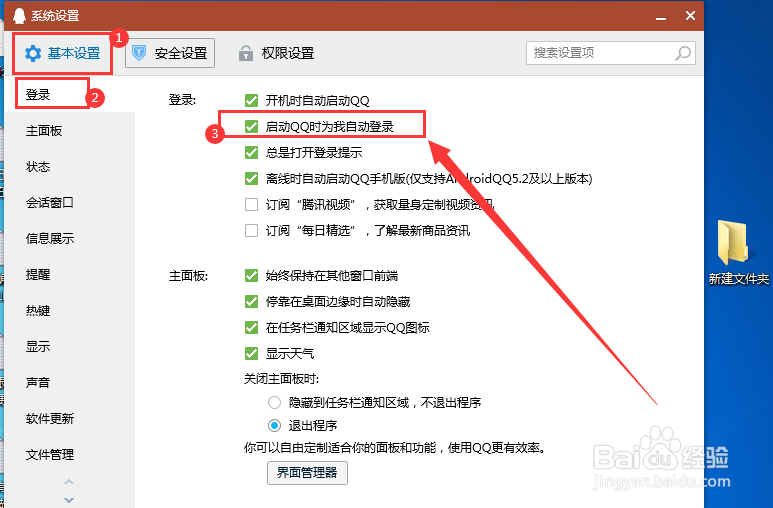The height and width of the screenshot is (508, 773).
Task: Select 信息展示 in the sidebar
Action: tap(50, 239)
